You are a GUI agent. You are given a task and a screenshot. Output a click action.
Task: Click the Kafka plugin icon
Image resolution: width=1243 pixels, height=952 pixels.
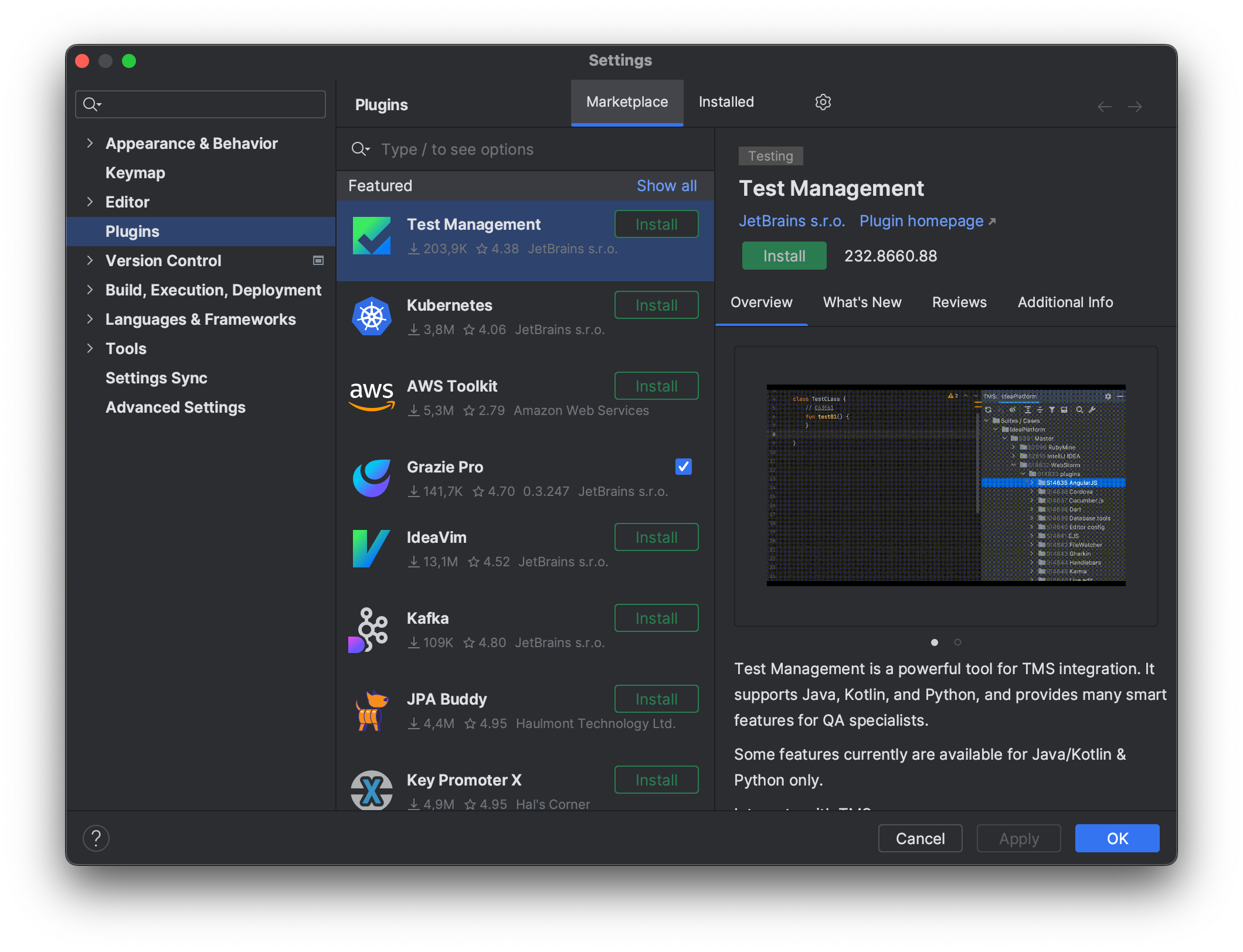point(369,630)
